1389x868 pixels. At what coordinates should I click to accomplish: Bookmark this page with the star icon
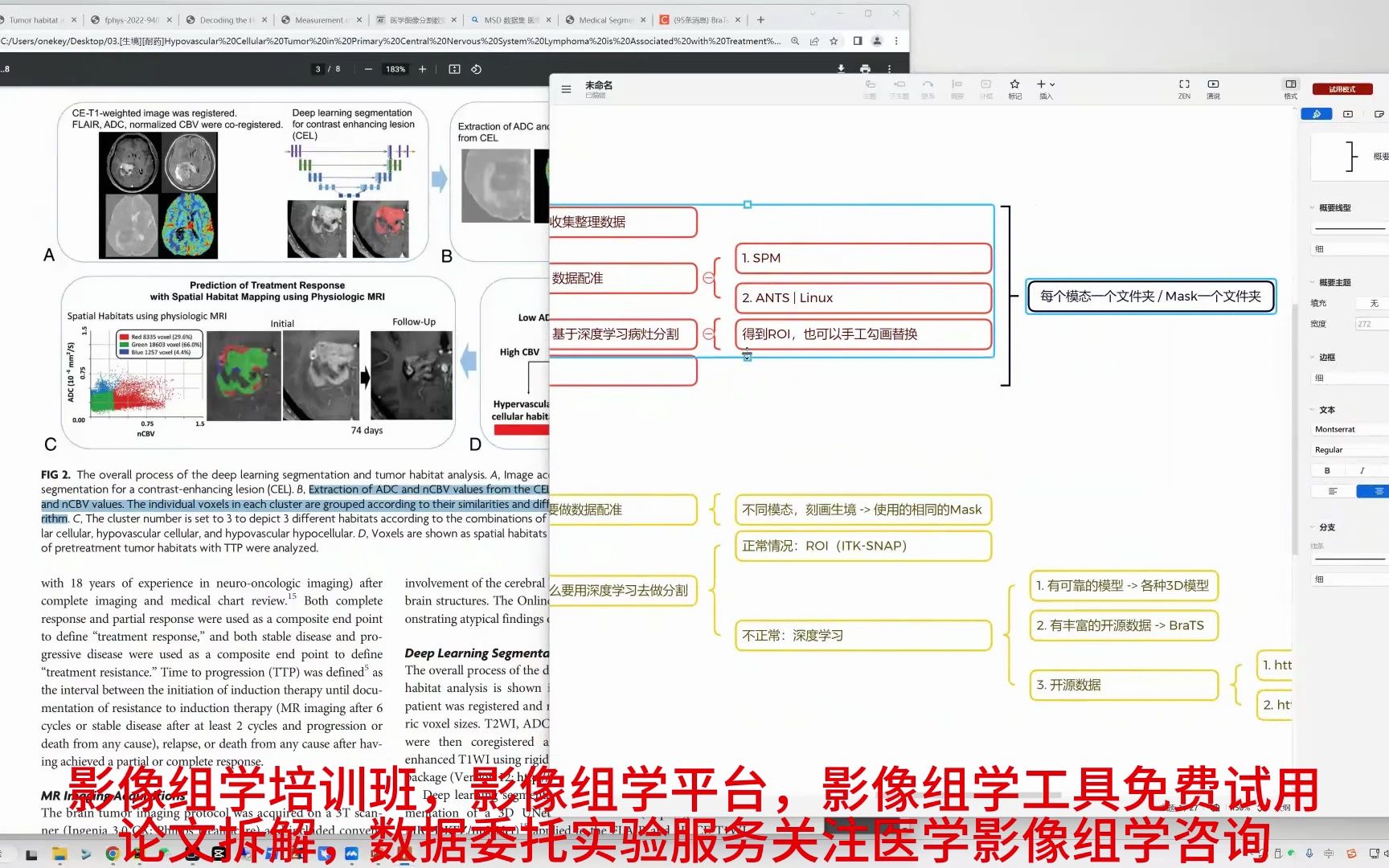tap(834, 41)
